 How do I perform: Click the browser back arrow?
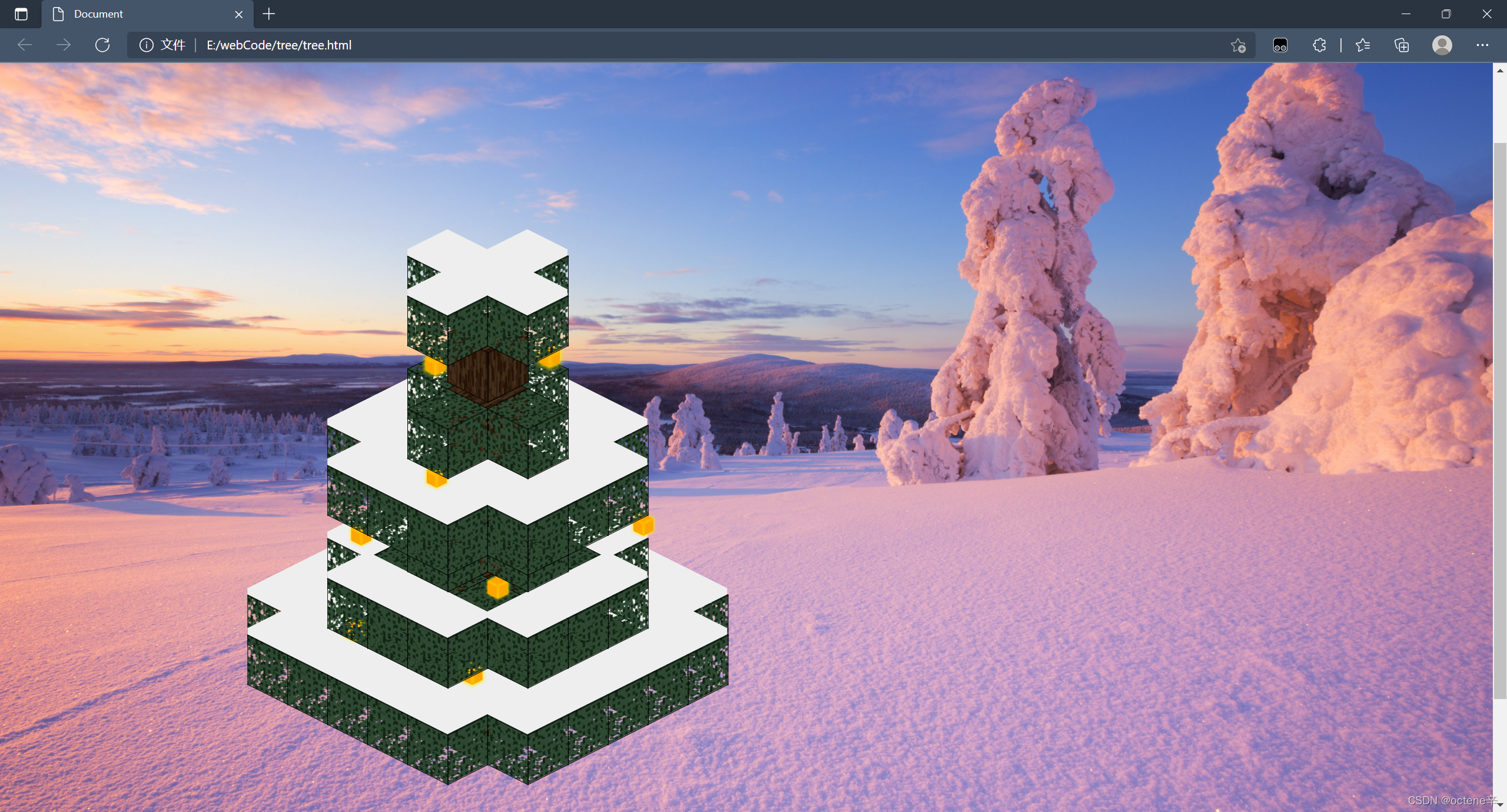[25, 45]
